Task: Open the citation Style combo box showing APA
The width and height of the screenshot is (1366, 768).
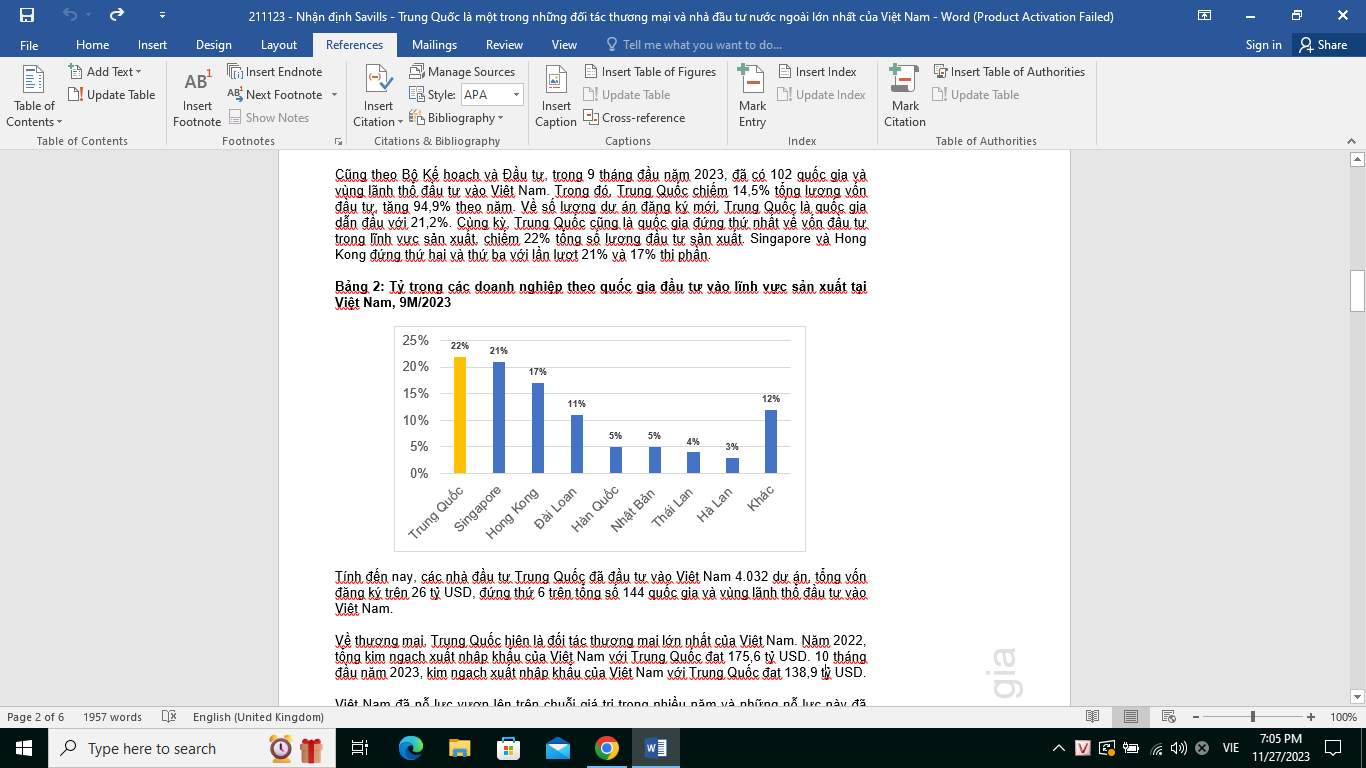Action: pyautogui.click(x=491, y=95)
